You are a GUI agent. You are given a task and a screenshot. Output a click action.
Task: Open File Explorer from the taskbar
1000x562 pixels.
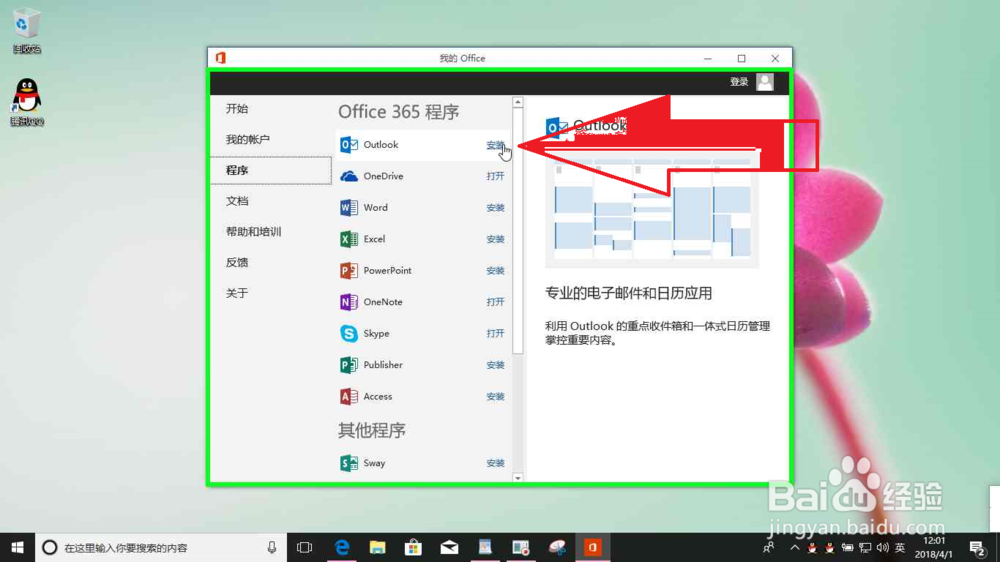378,547
